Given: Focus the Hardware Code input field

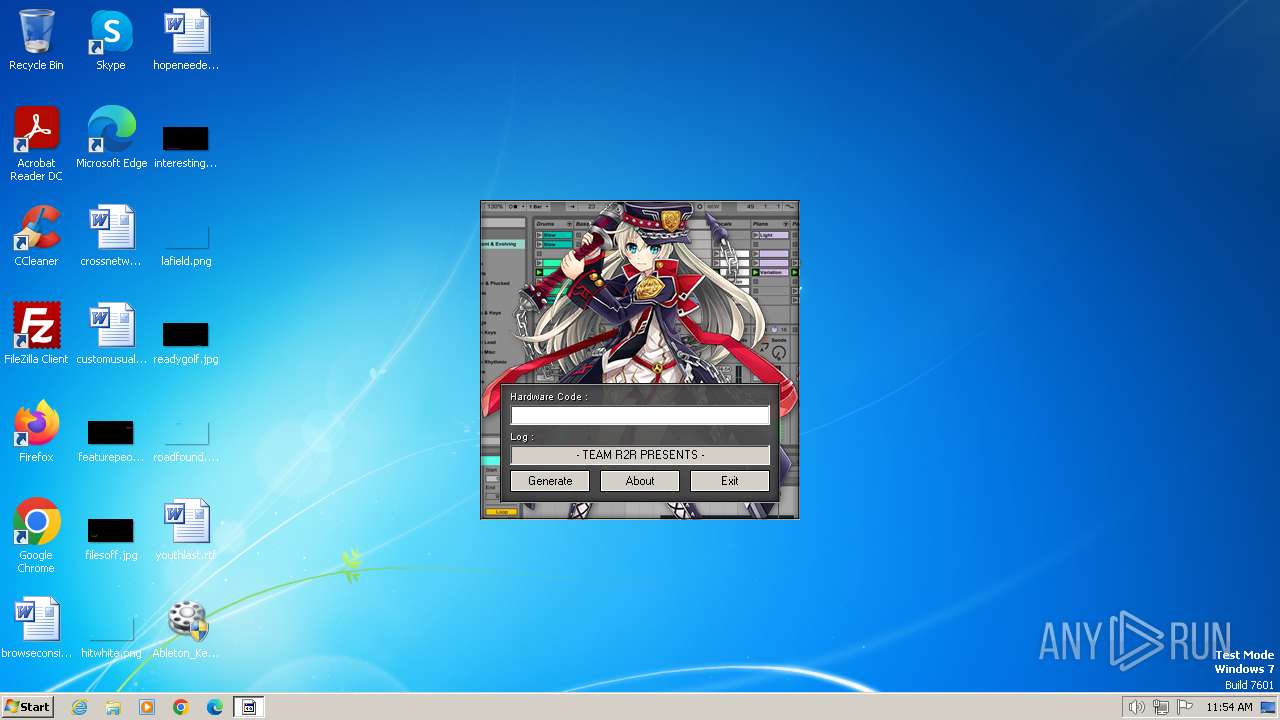Looking at the screenshot, I should (x=640, y=415).
